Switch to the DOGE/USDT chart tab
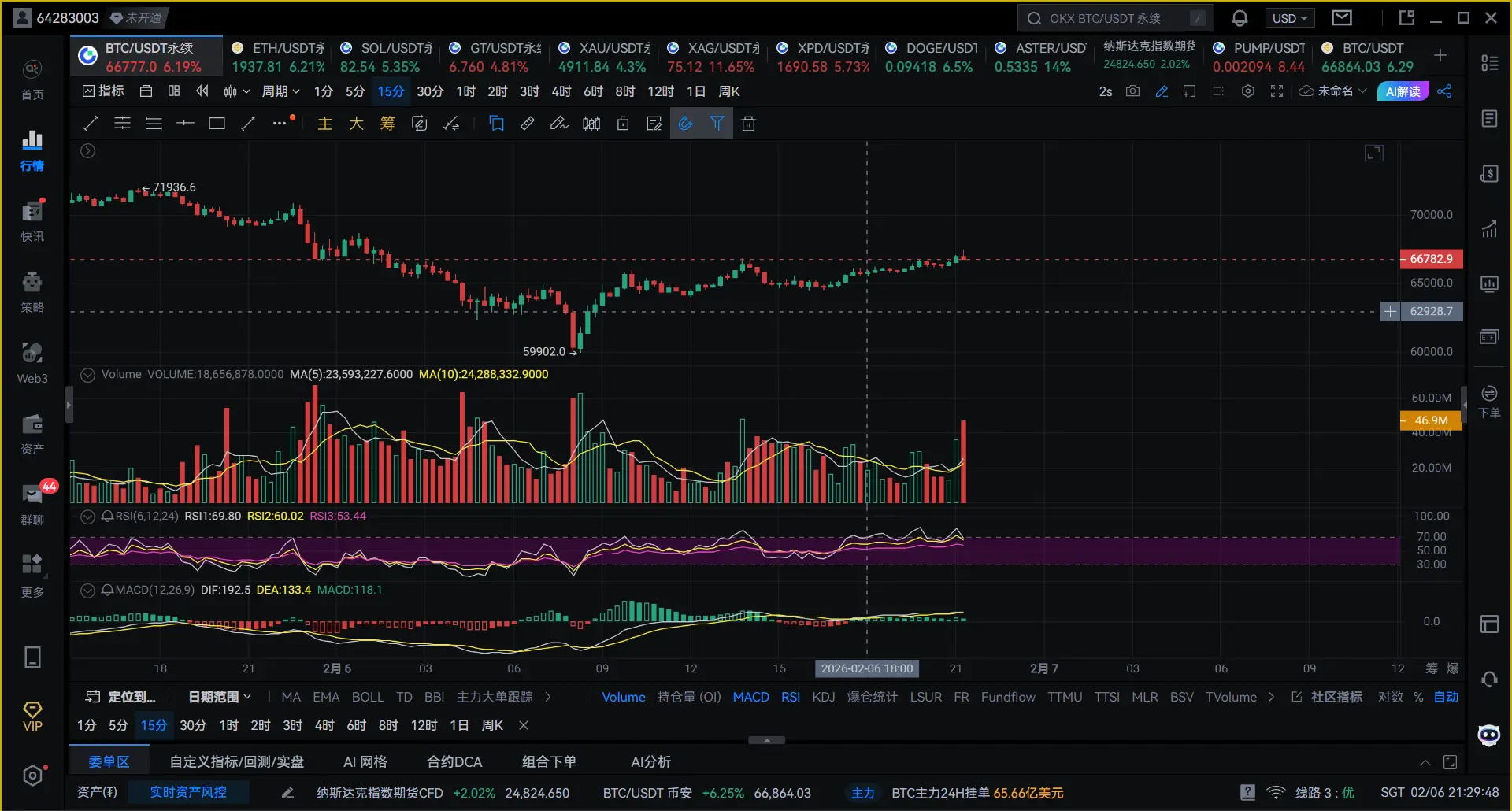 coord(931,57)
